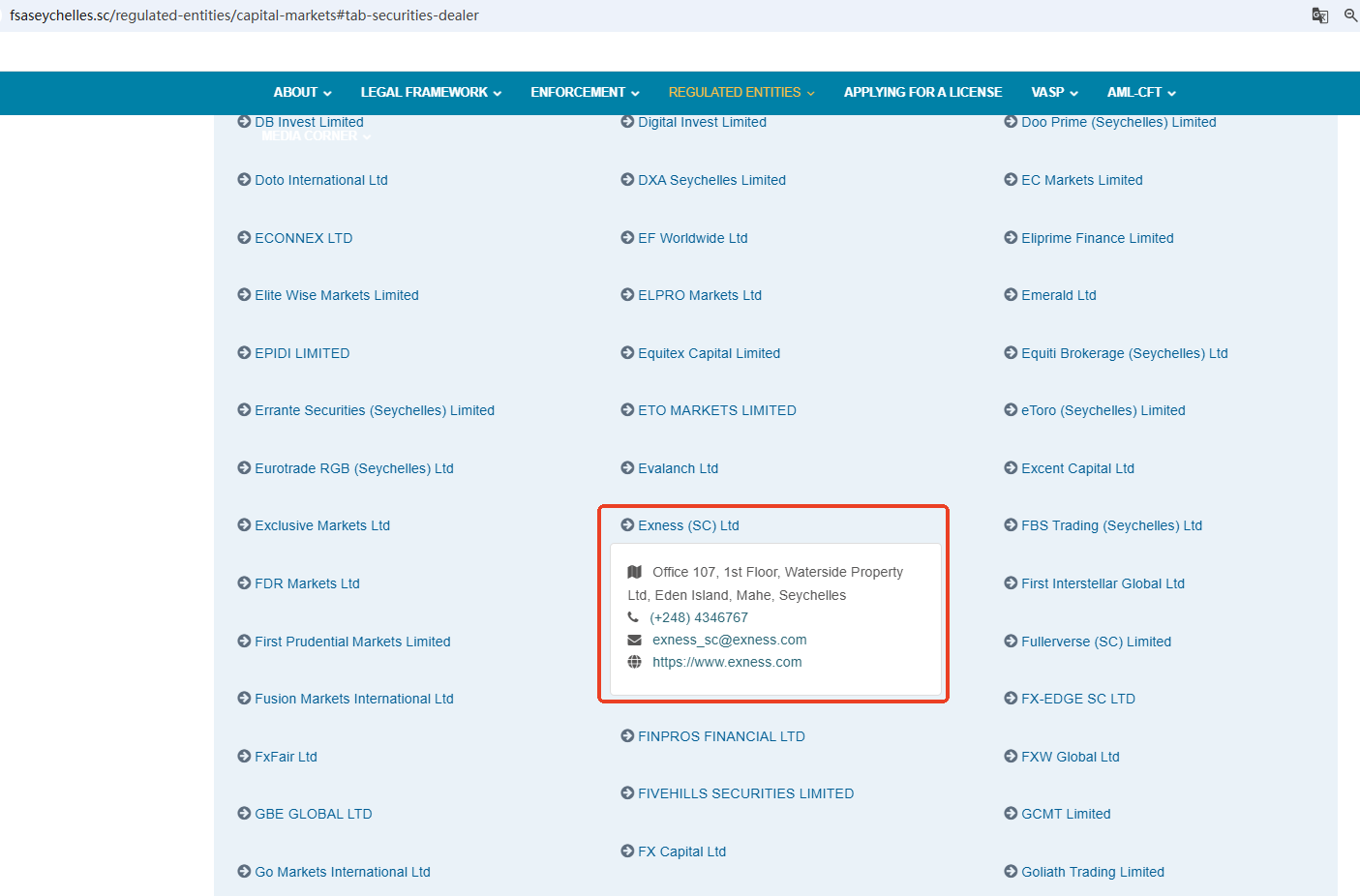Click the envelope icon in Exness details
This screenshot has height=896, width=1360.
point(635,640)
